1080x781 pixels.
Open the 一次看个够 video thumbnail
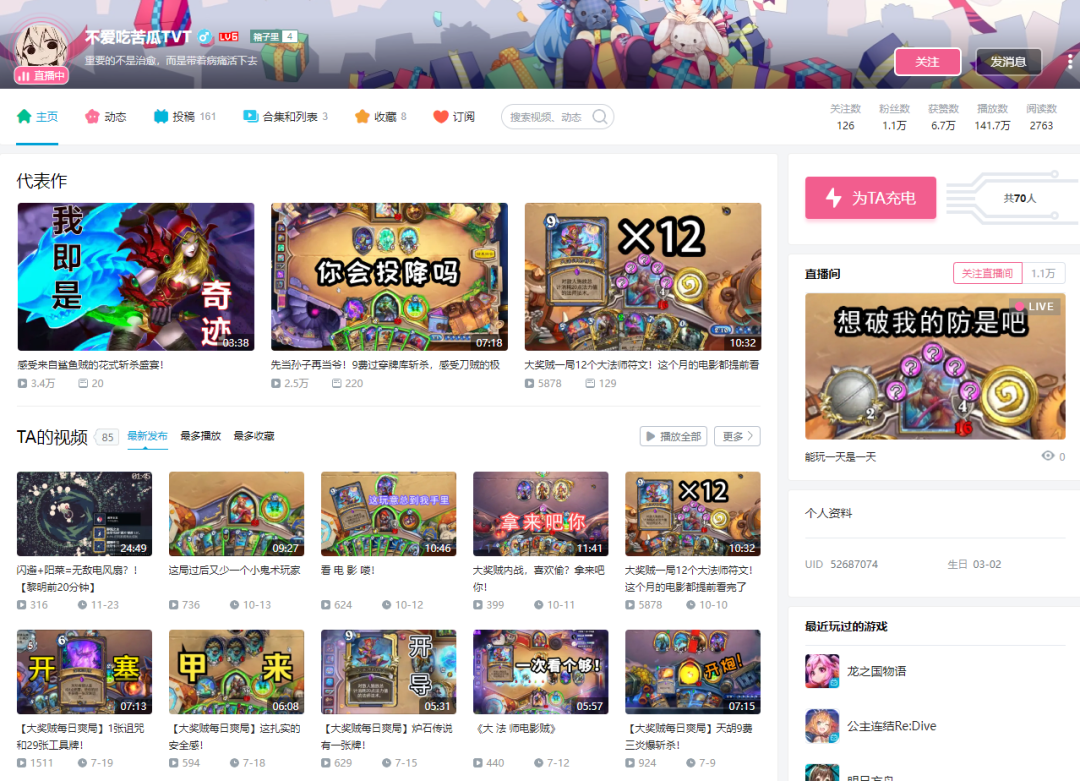tap(541, 671)
